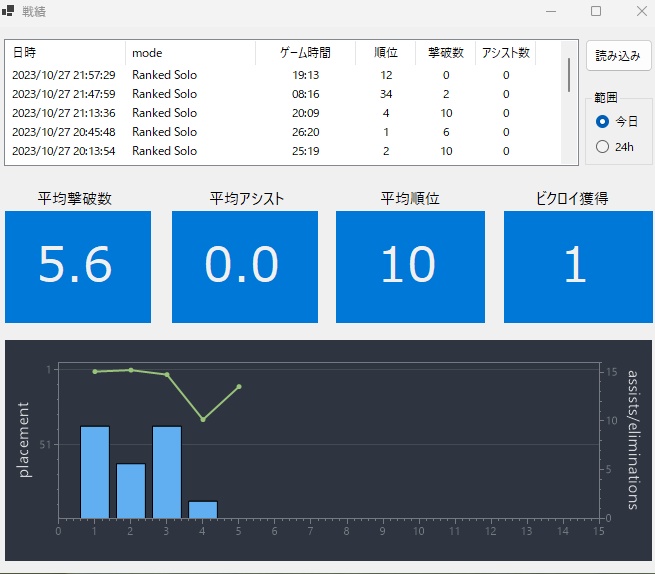Click game time 08:16 cell
655x574 pixels.
pos(305,94)
